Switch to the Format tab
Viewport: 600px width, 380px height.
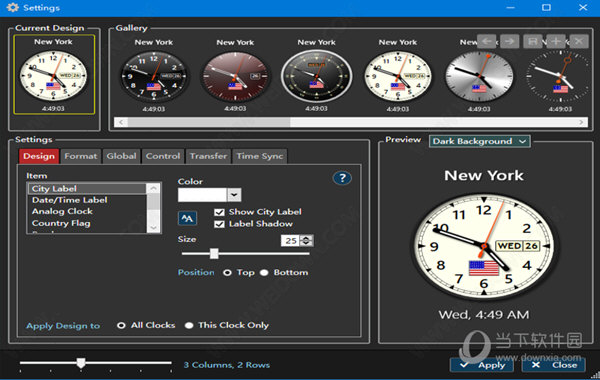[x=81, y=156]
